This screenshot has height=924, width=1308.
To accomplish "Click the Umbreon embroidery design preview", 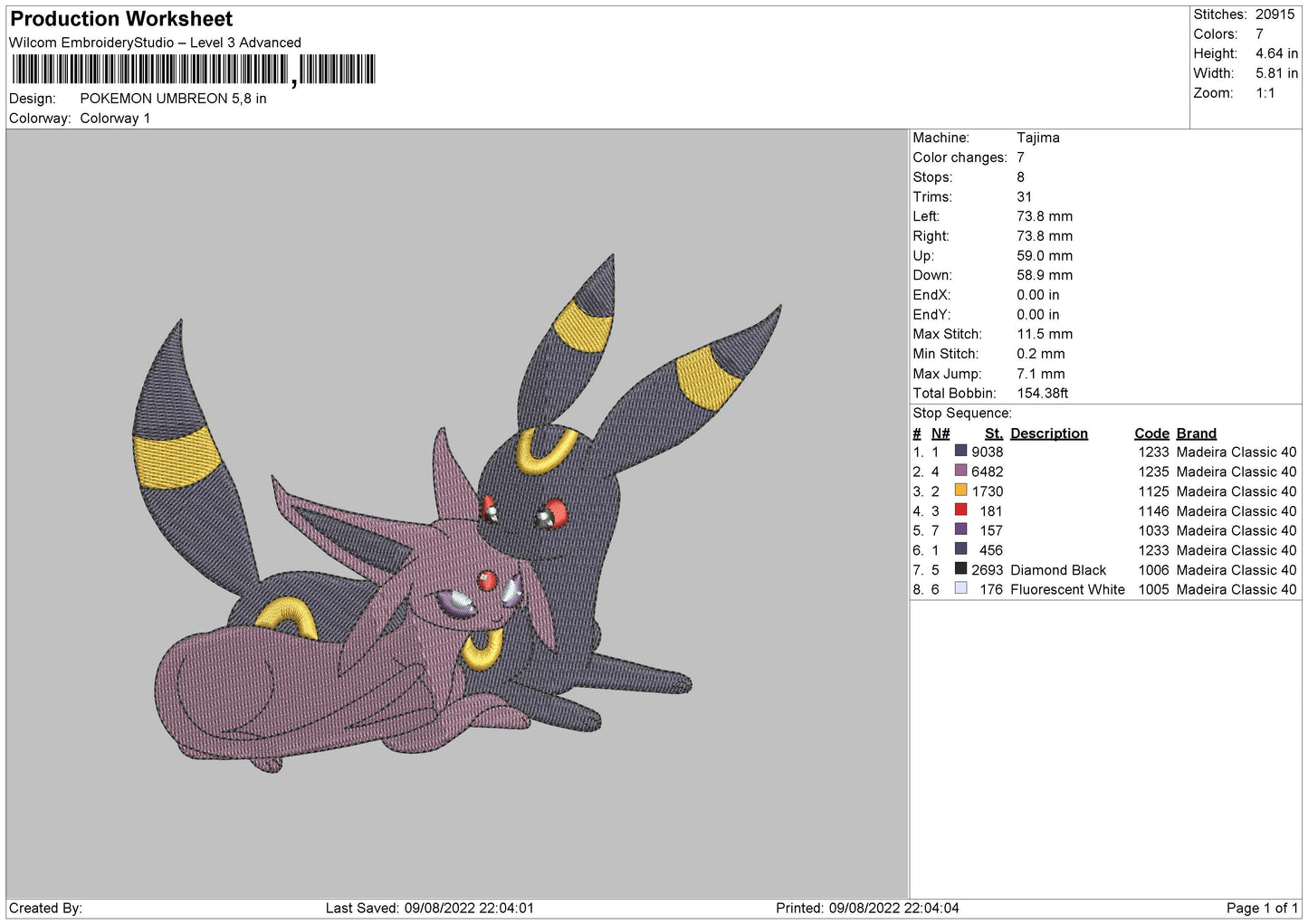I will pos(456,514).
